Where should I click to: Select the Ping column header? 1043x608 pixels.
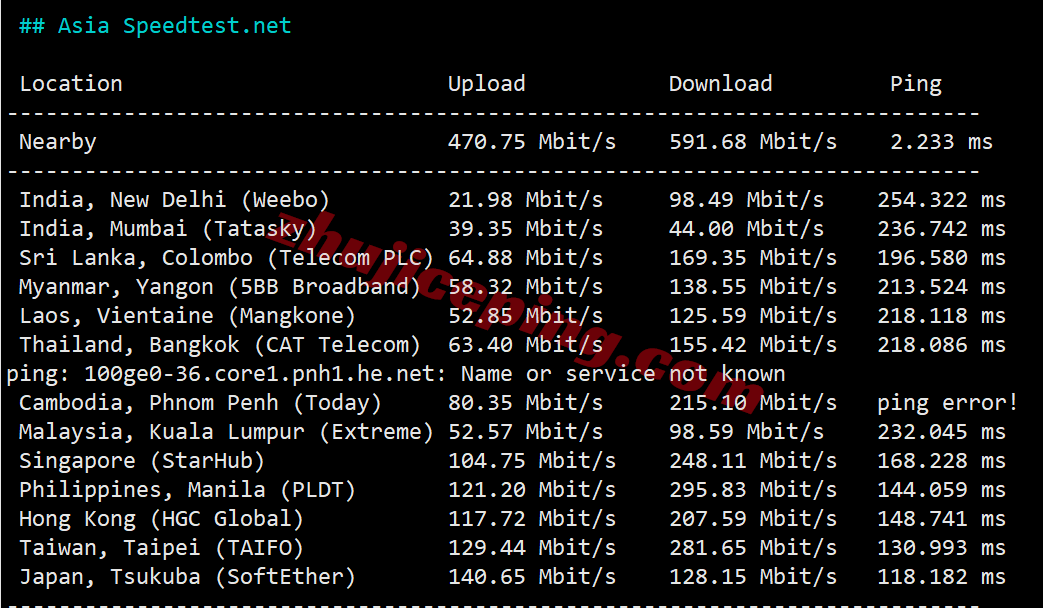point(916,84)
